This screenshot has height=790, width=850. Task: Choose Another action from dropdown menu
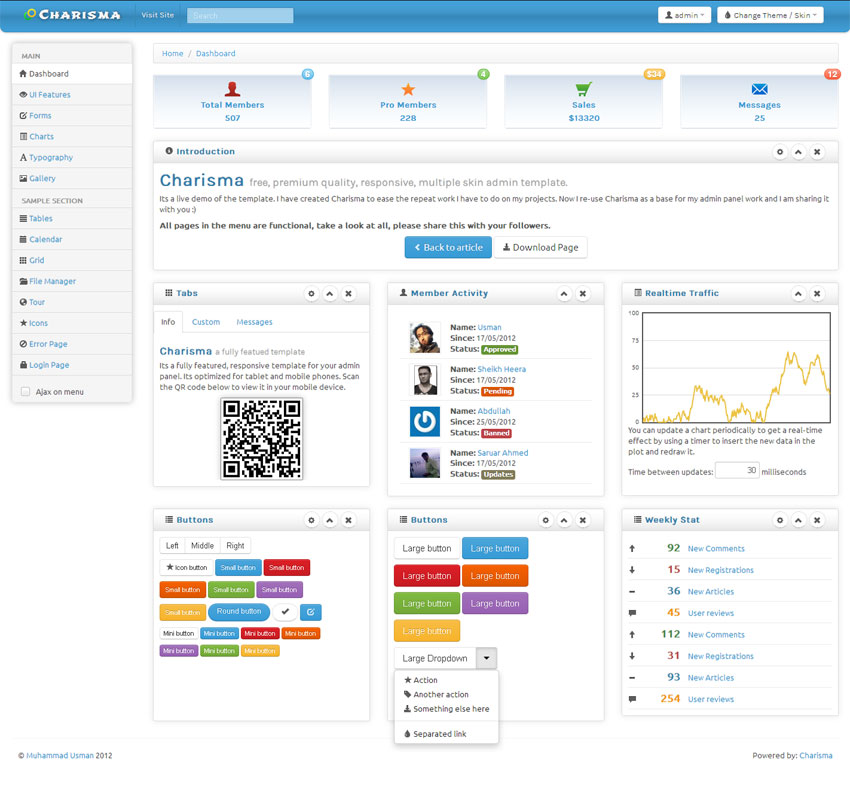[x=440, y=695]
